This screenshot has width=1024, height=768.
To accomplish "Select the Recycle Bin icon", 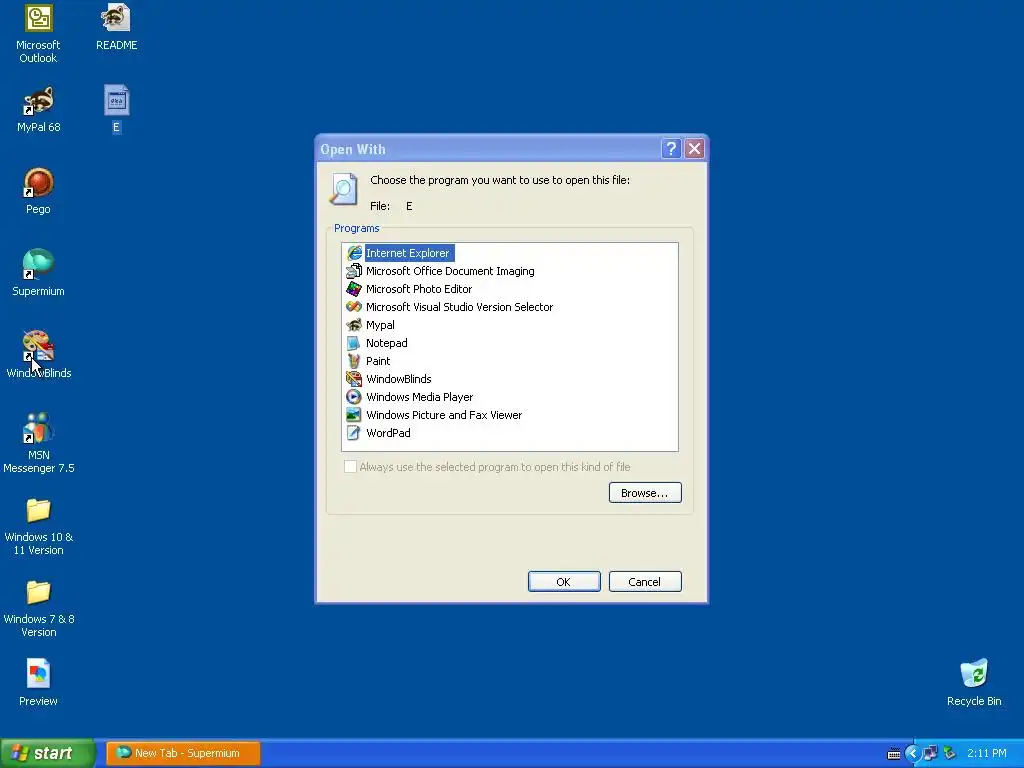I will click(974, 683).
